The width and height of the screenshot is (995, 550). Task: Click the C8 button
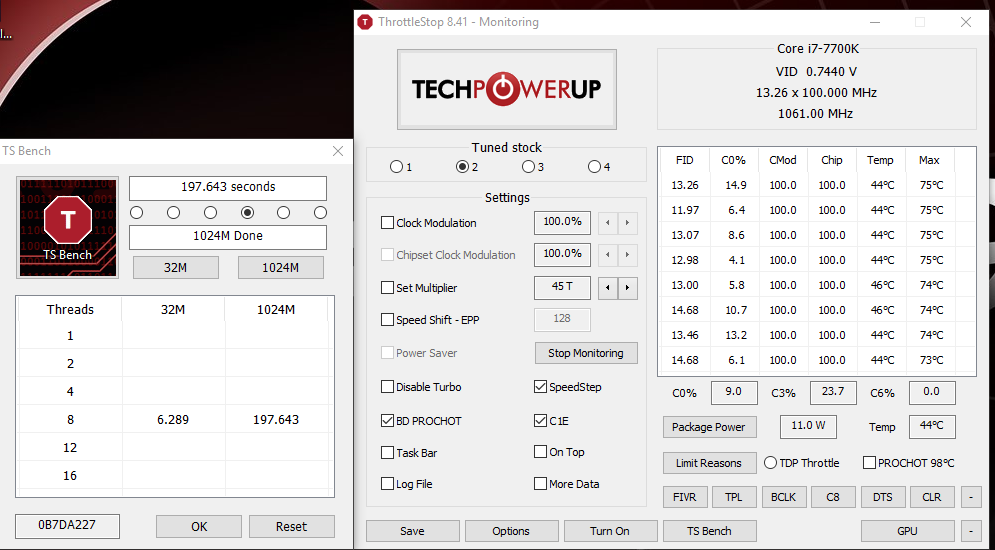[x=833, y=497]
